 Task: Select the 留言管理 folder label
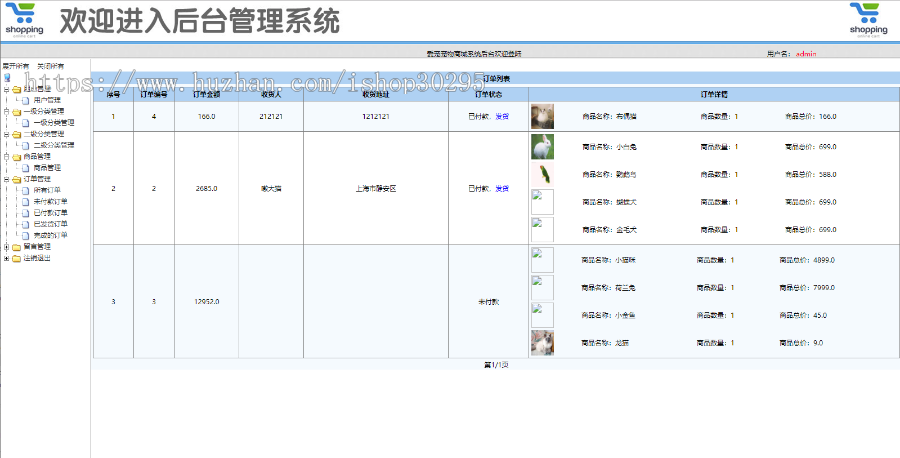click(x=37, y=247)
